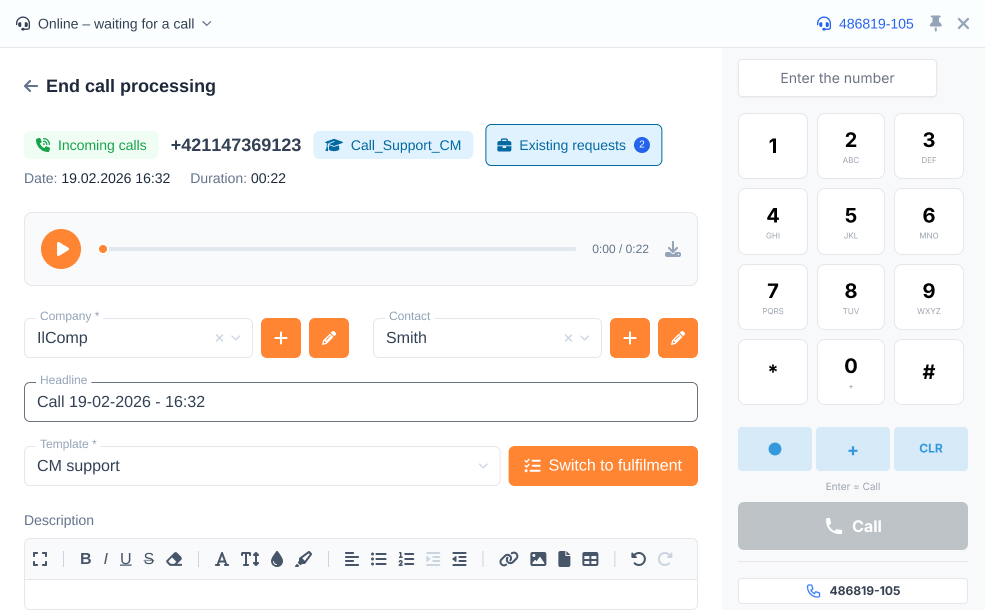This screenshot has height=610, width=985.
Task: Insert a link in the description
Action: click(509, 559)
